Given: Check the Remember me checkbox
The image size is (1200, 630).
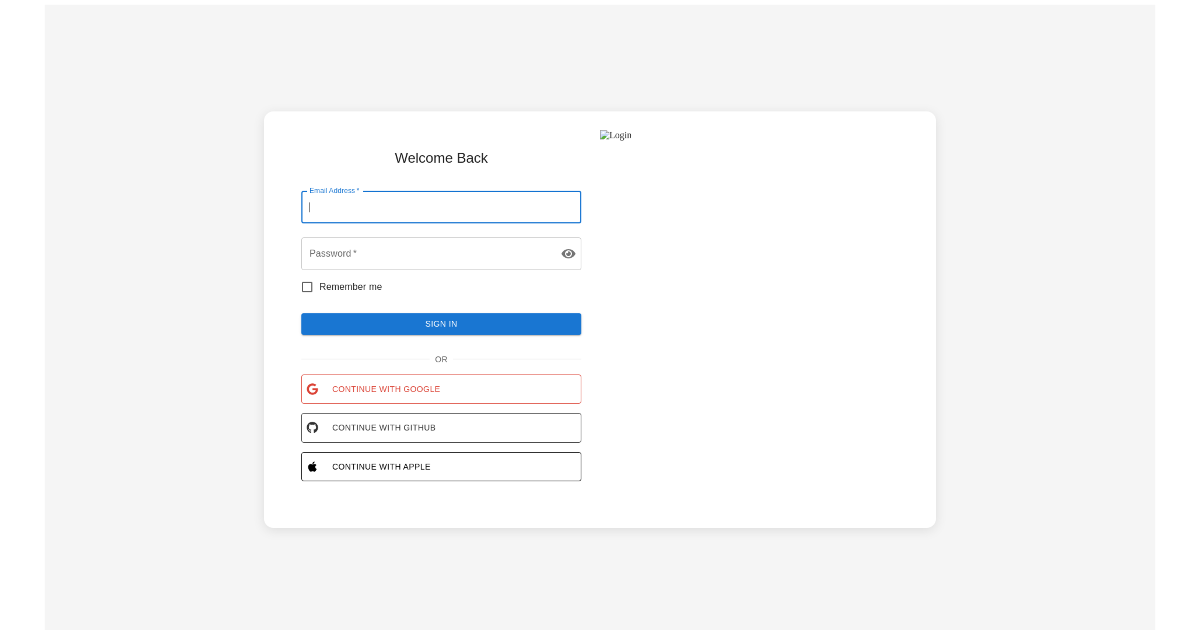Looking at the screenshot, I should tap(307, 287).
